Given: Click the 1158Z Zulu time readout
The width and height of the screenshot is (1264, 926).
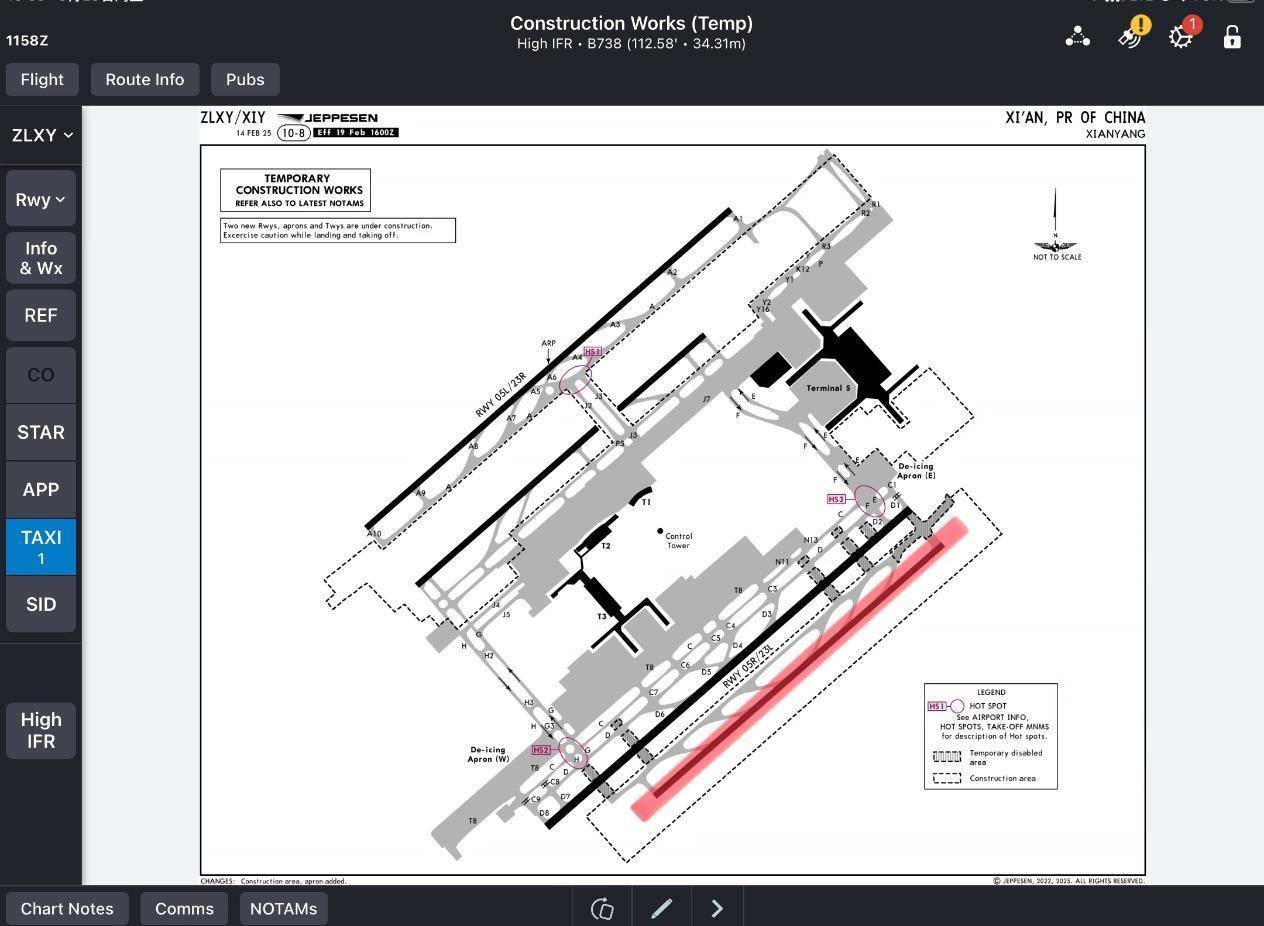Looking at the screenshot, I should point(27,40).
